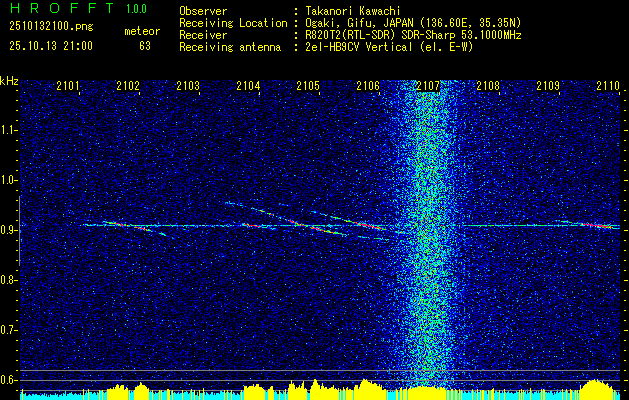The height and width of the screenshot is (400, 629).
Task: Click time marker 2109
Action: click(x=548, y=85)
